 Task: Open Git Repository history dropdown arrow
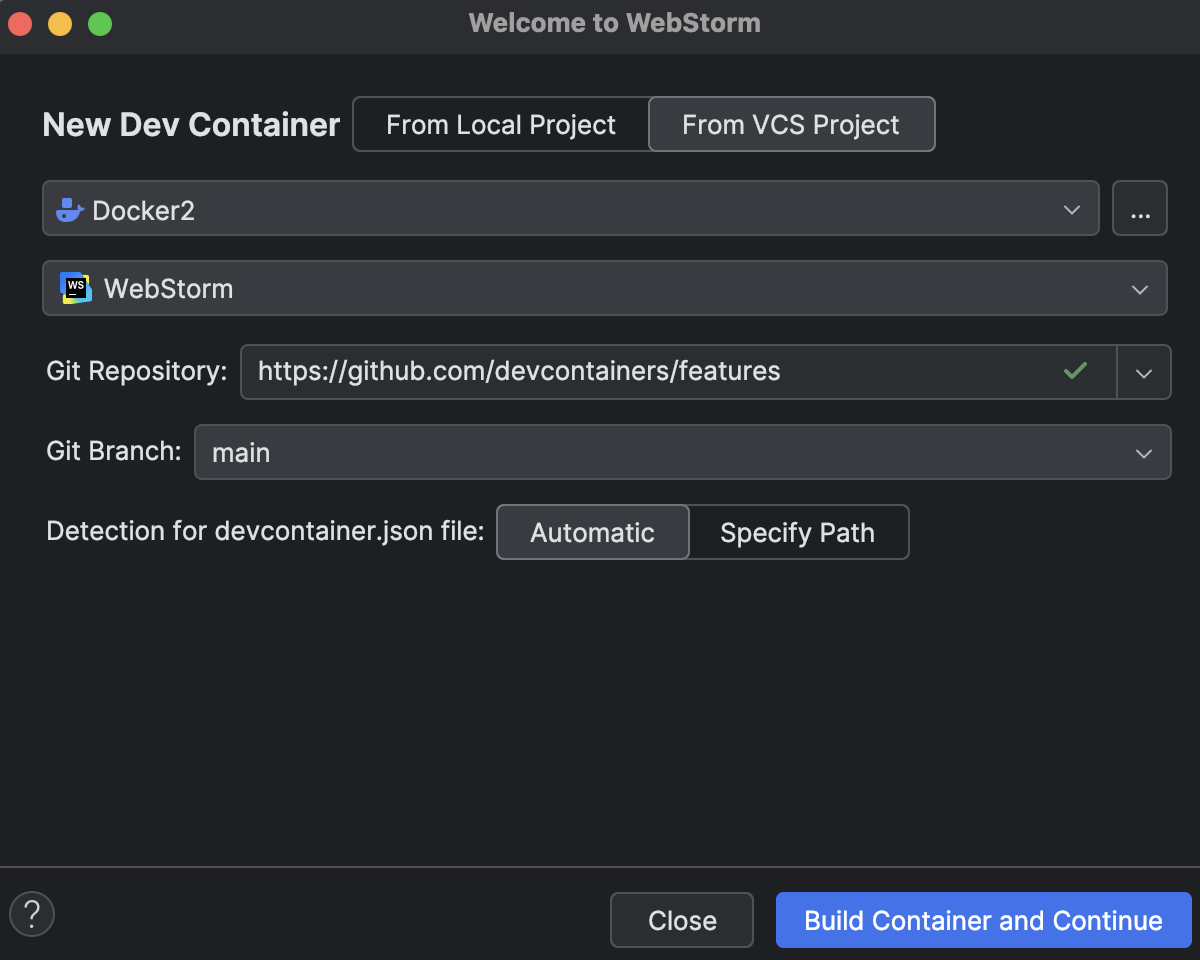click(x=1144, y=372)
